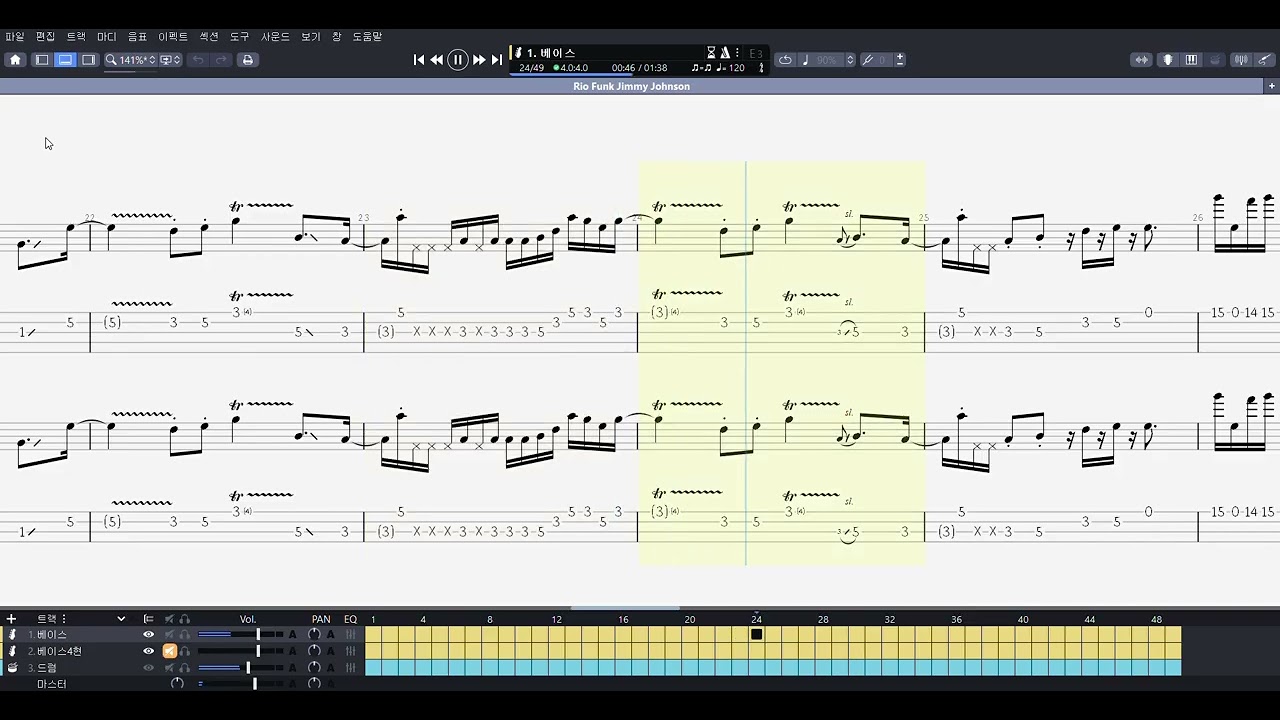Mute track 1. 베이스
Screen dimensions: 1280x720
(169, 635)
